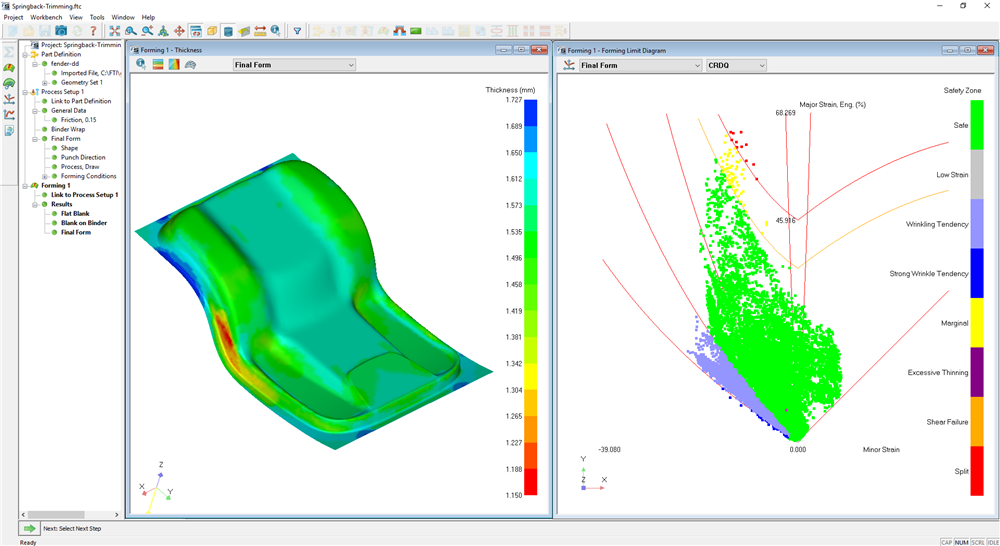Collapse the Process Setup 1 tree node
The width and height of the screenshot is (1000, 546).
26,92
